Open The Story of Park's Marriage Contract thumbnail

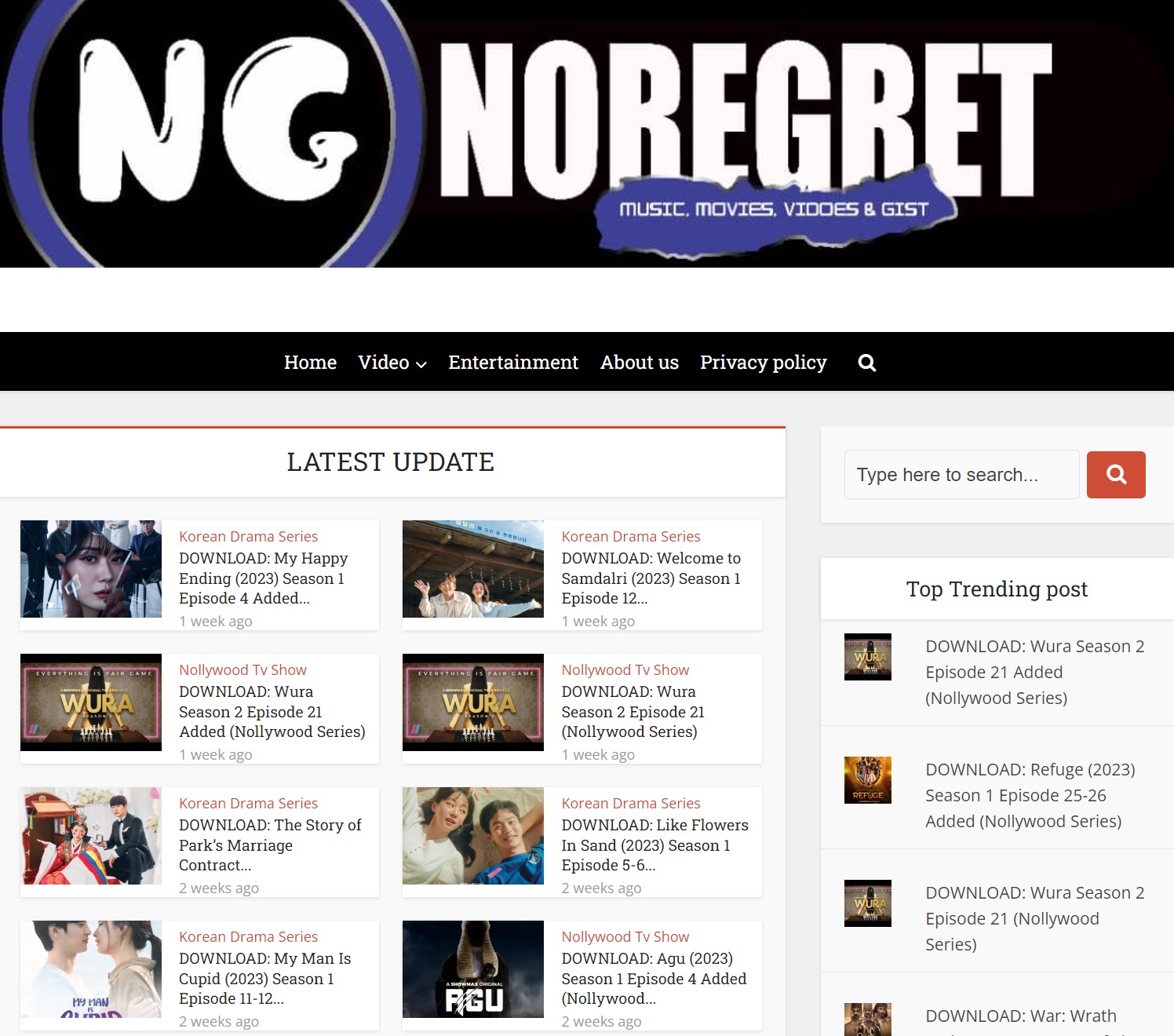91,836
